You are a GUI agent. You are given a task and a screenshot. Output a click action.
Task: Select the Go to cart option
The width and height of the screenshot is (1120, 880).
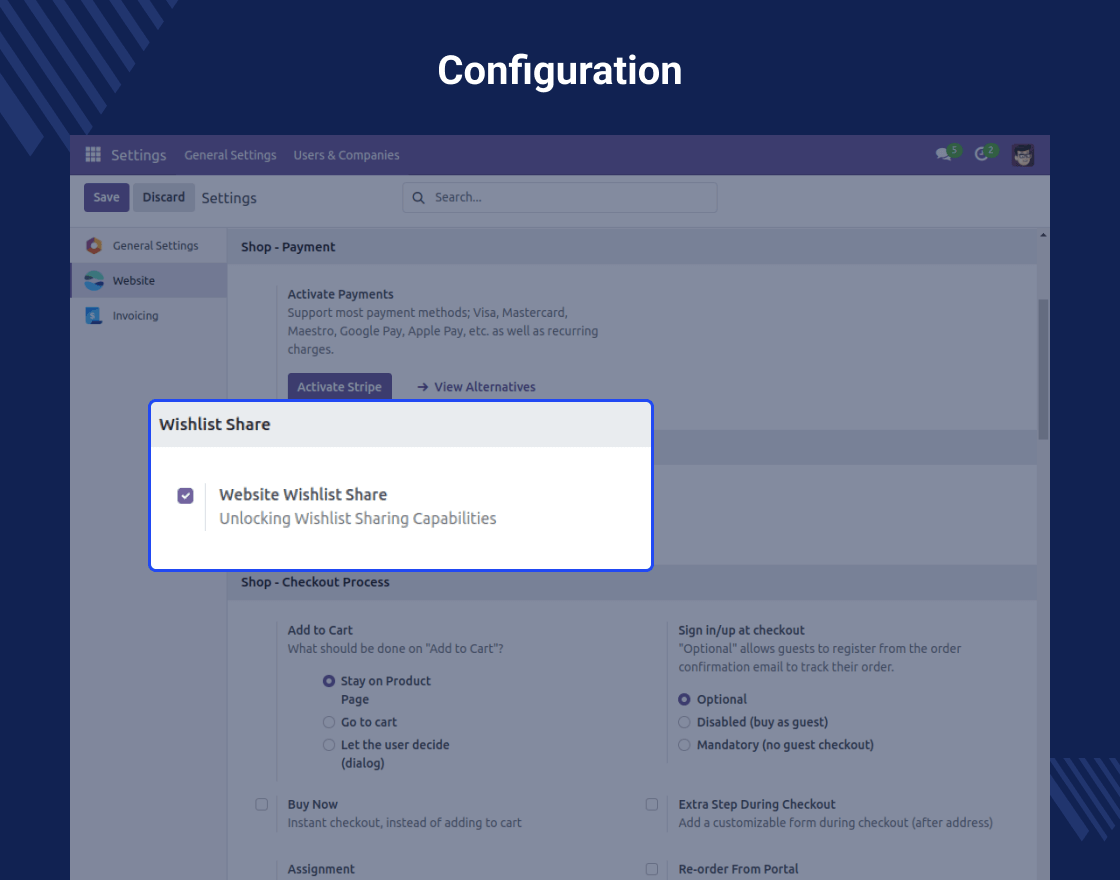click(329, 722)
